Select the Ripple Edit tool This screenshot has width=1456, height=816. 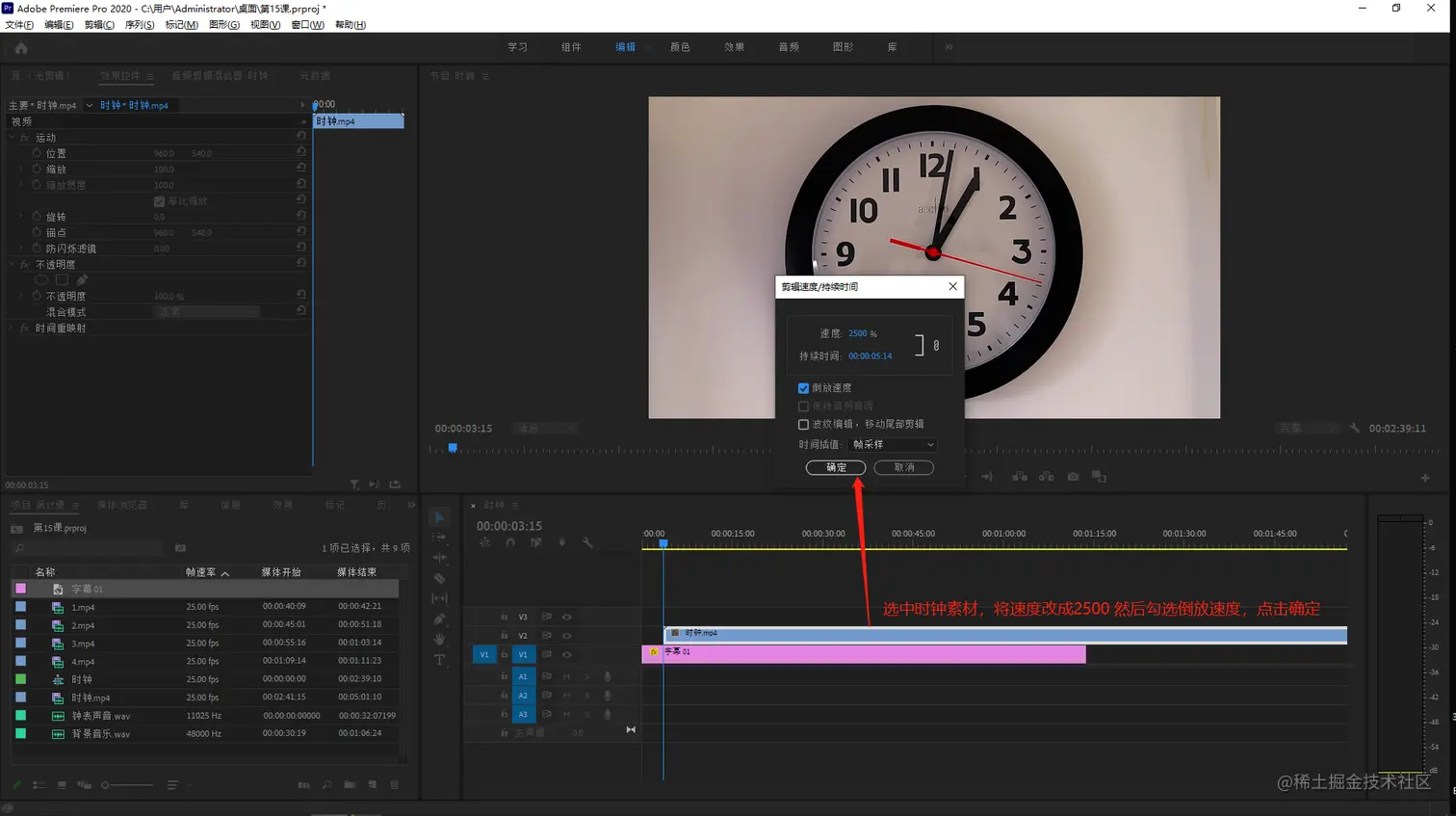tap(439, 558)
